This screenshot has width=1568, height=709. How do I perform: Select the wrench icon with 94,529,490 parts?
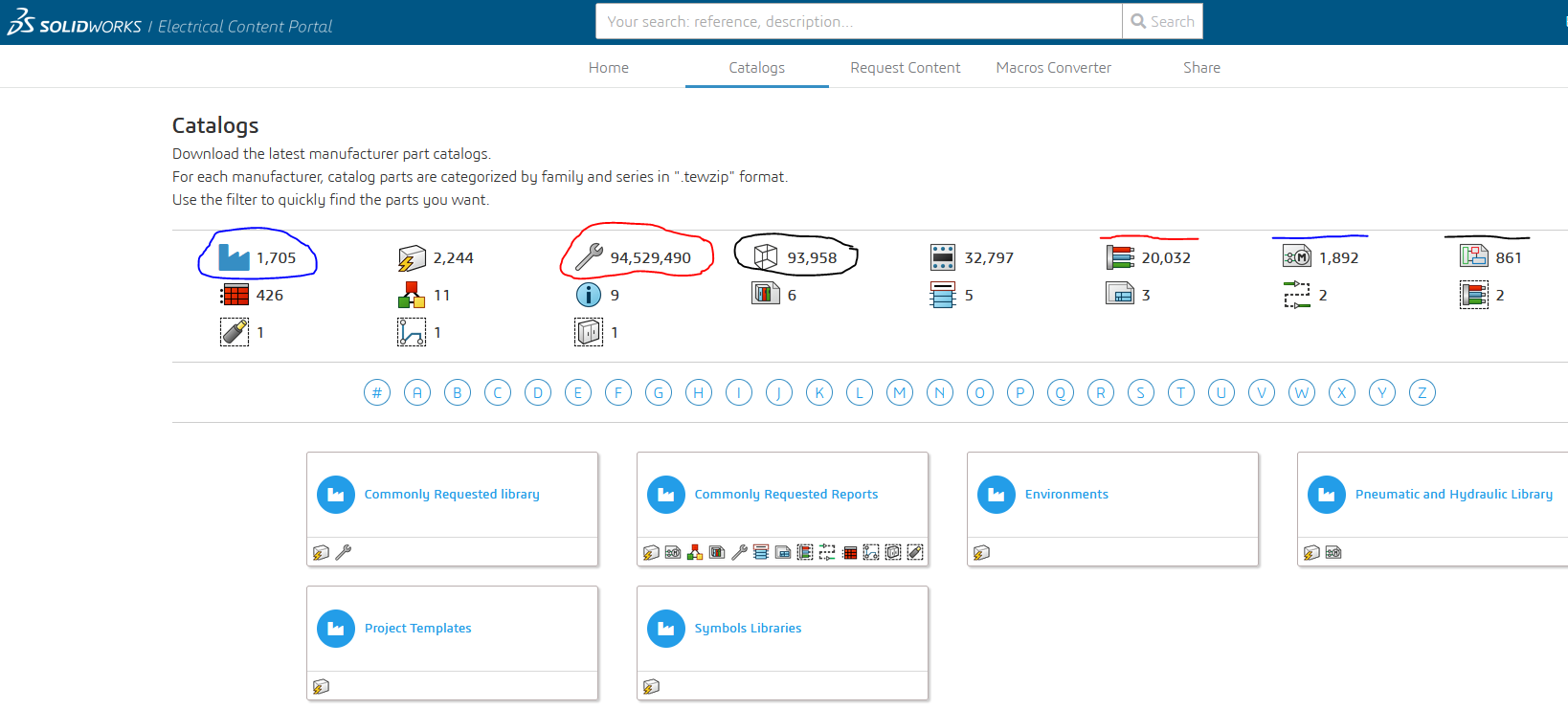pyautogui.click(x=589, y=257)
